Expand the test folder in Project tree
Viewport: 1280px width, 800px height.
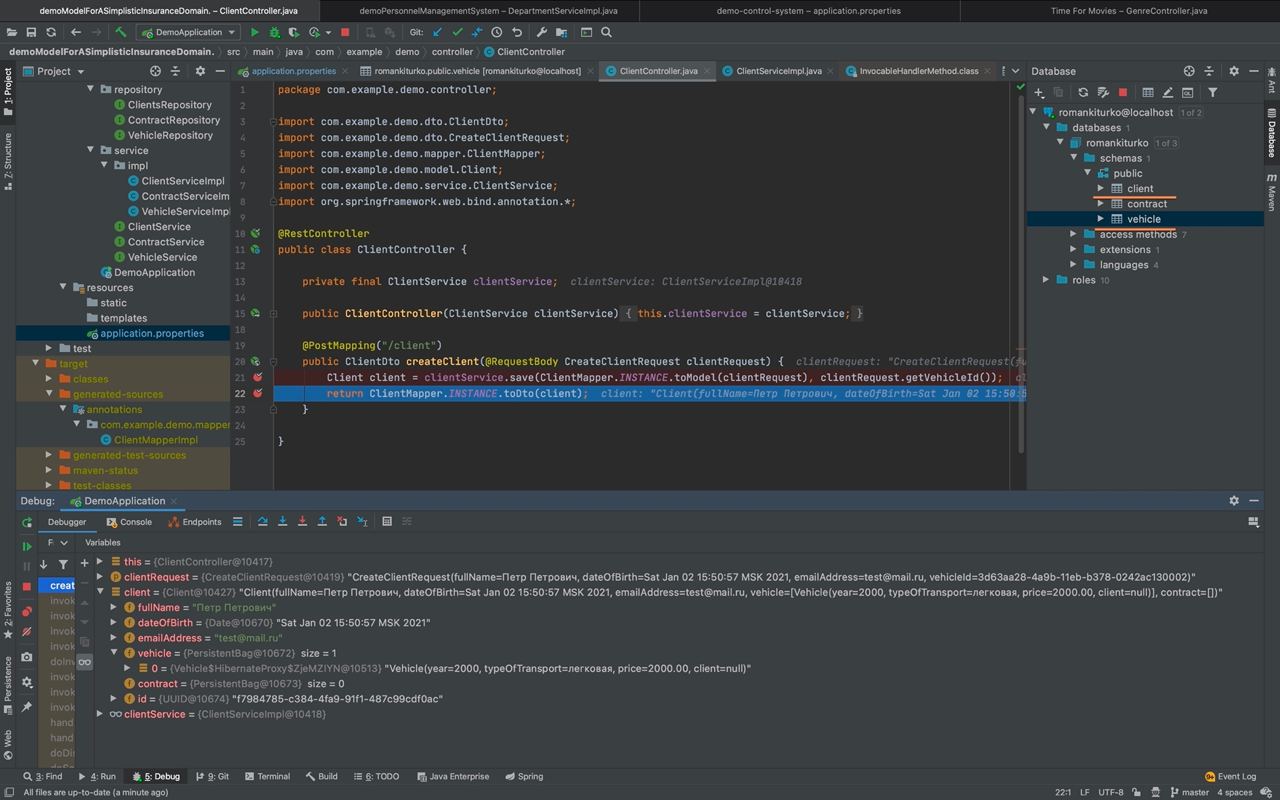[x=49, y=348]
